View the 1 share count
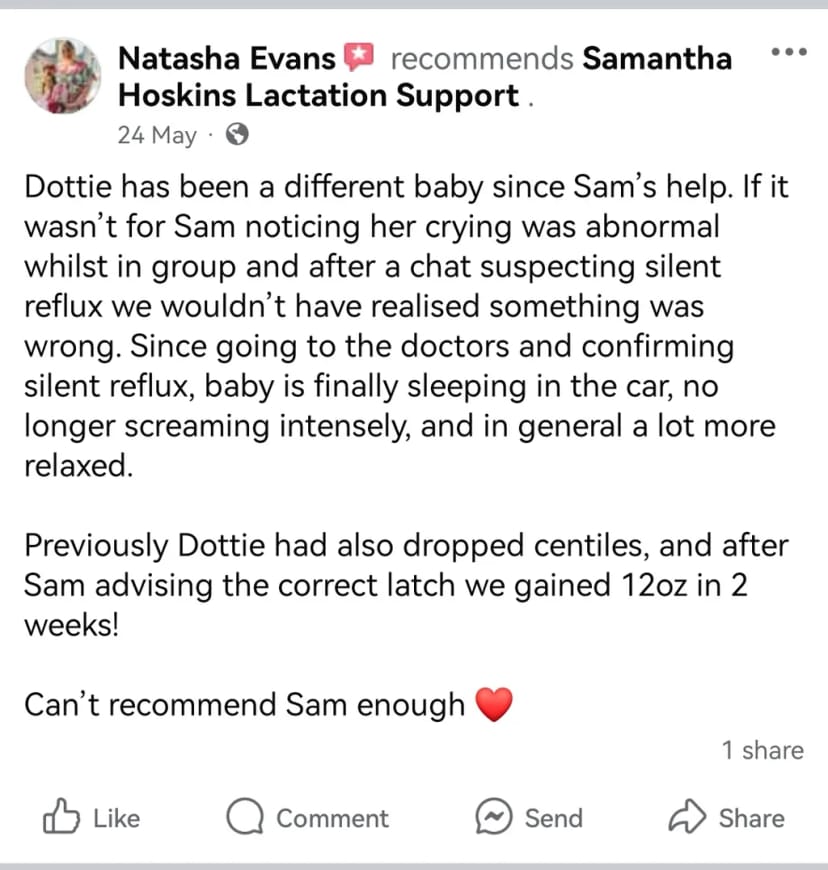The width and height of the screenshot is (828, 870). coord(763,750)
